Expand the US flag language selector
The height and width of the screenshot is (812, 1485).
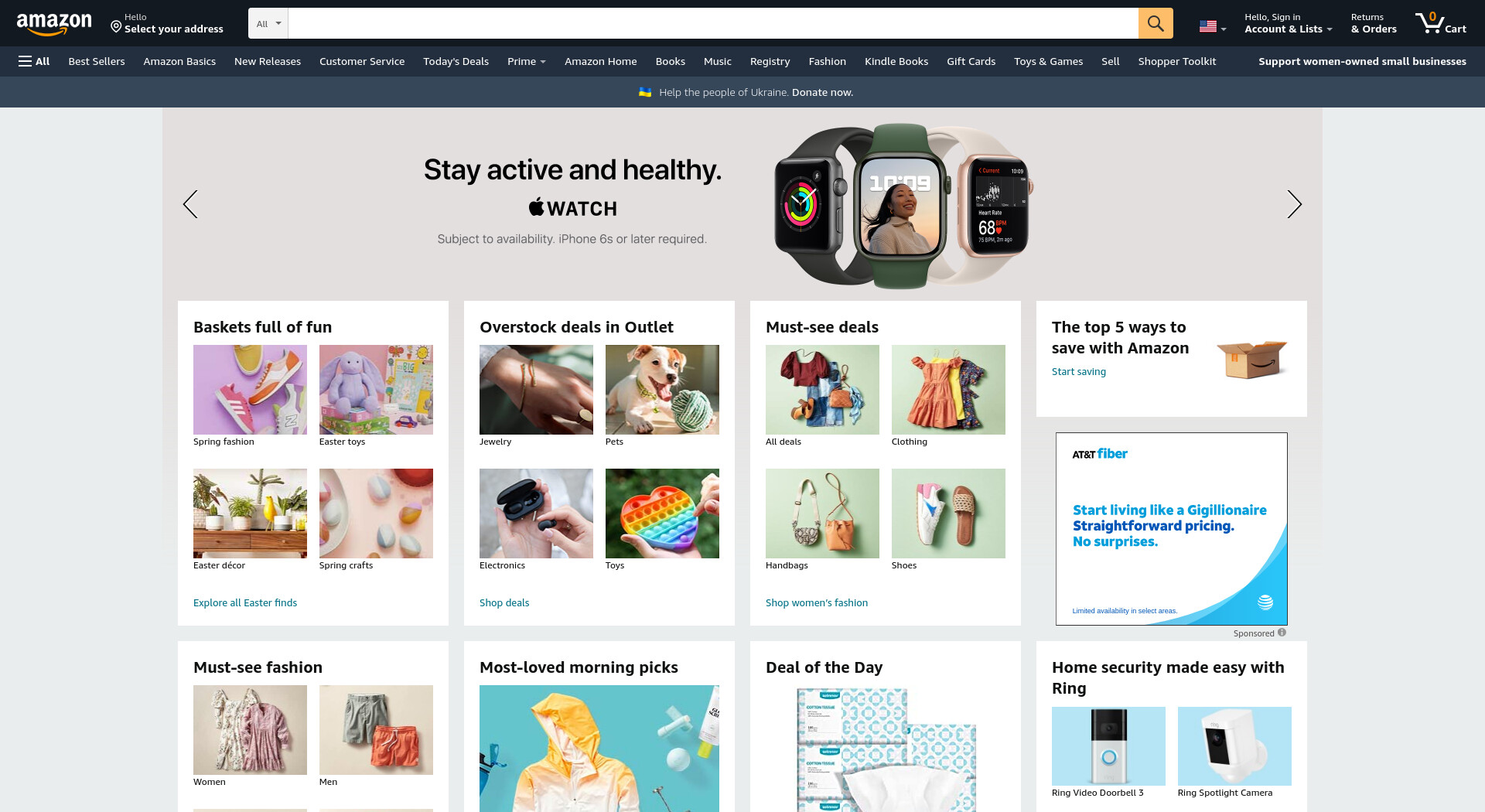point(1213,27)
